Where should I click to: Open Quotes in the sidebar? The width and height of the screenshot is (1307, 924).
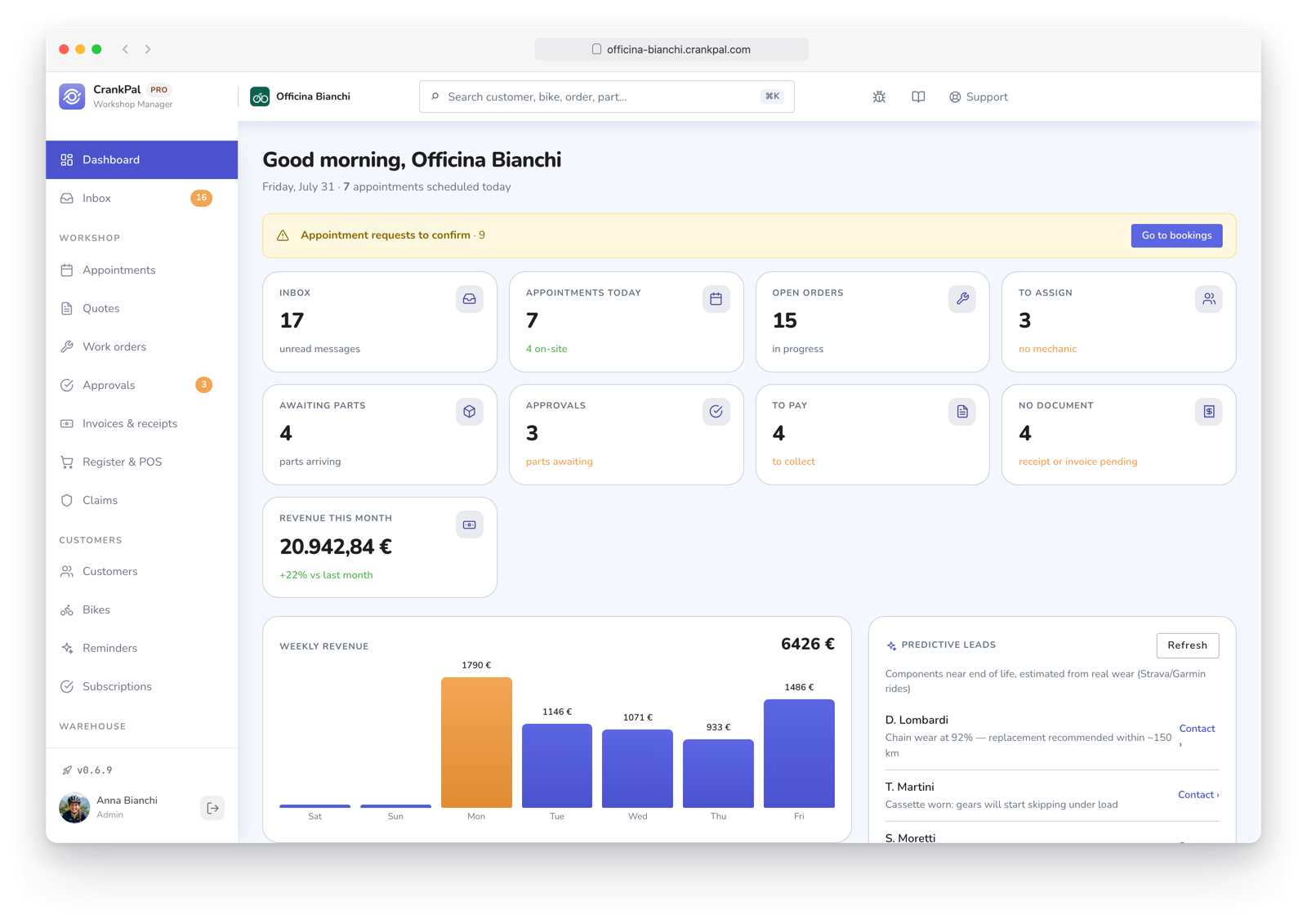(142, 308)
